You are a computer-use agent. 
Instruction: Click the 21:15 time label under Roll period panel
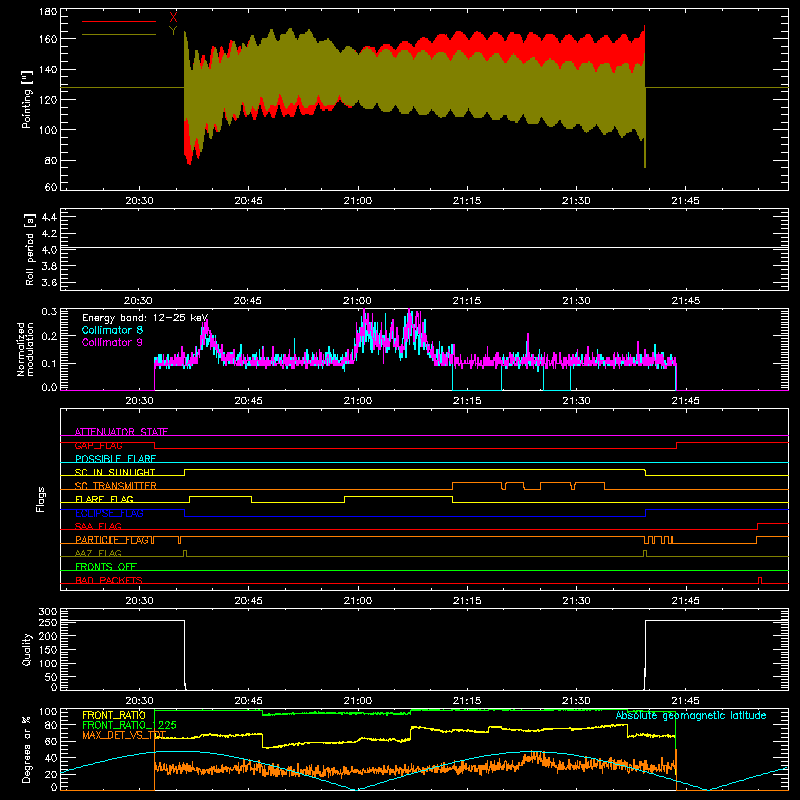pos(467,301)
